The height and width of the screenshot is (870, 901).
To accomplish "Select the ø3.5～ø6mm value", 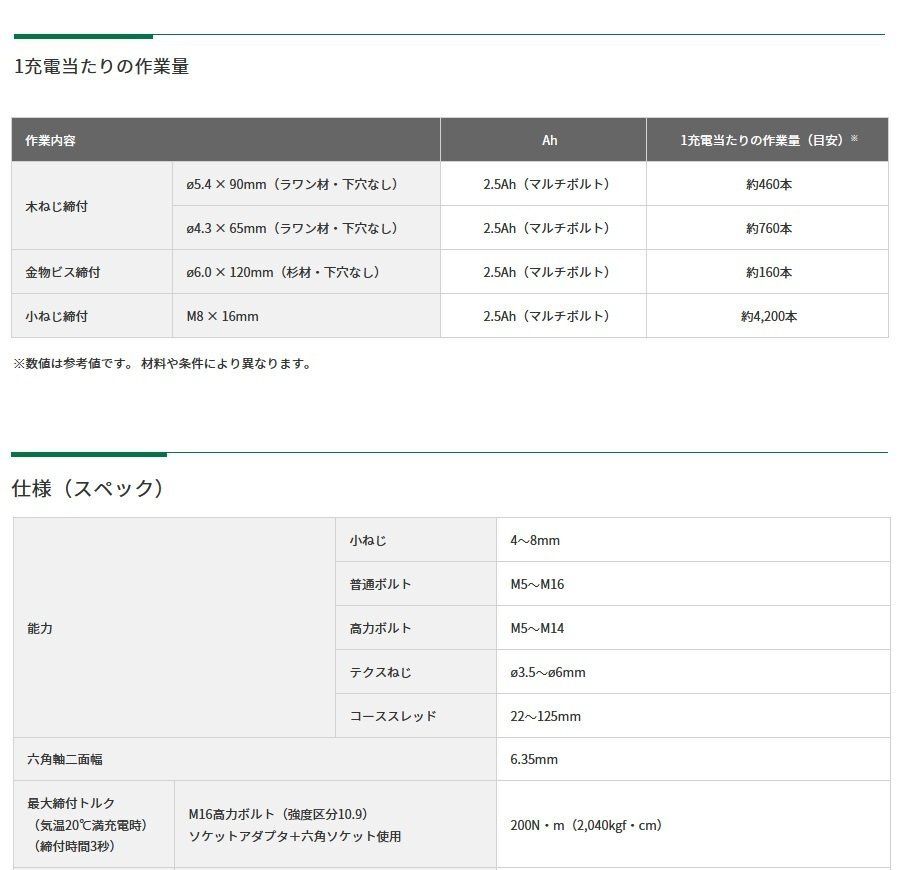I will tap(548, 672).
